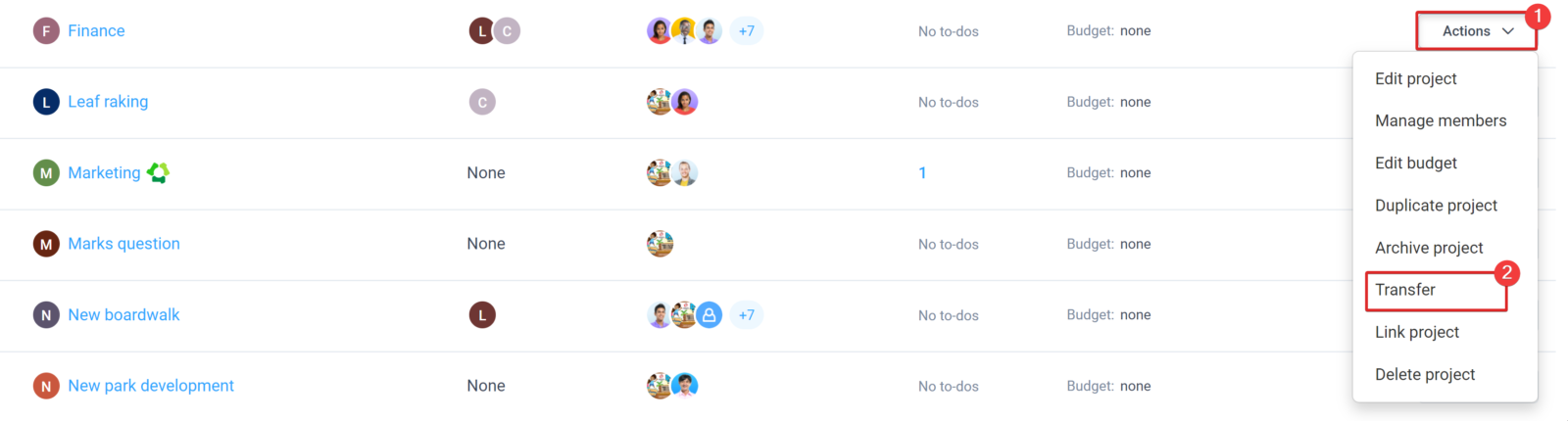This screenshot has width=1568, height=421.
Task: Click the Leaf raking L avatar icon
Action: (x=46, y=102)
